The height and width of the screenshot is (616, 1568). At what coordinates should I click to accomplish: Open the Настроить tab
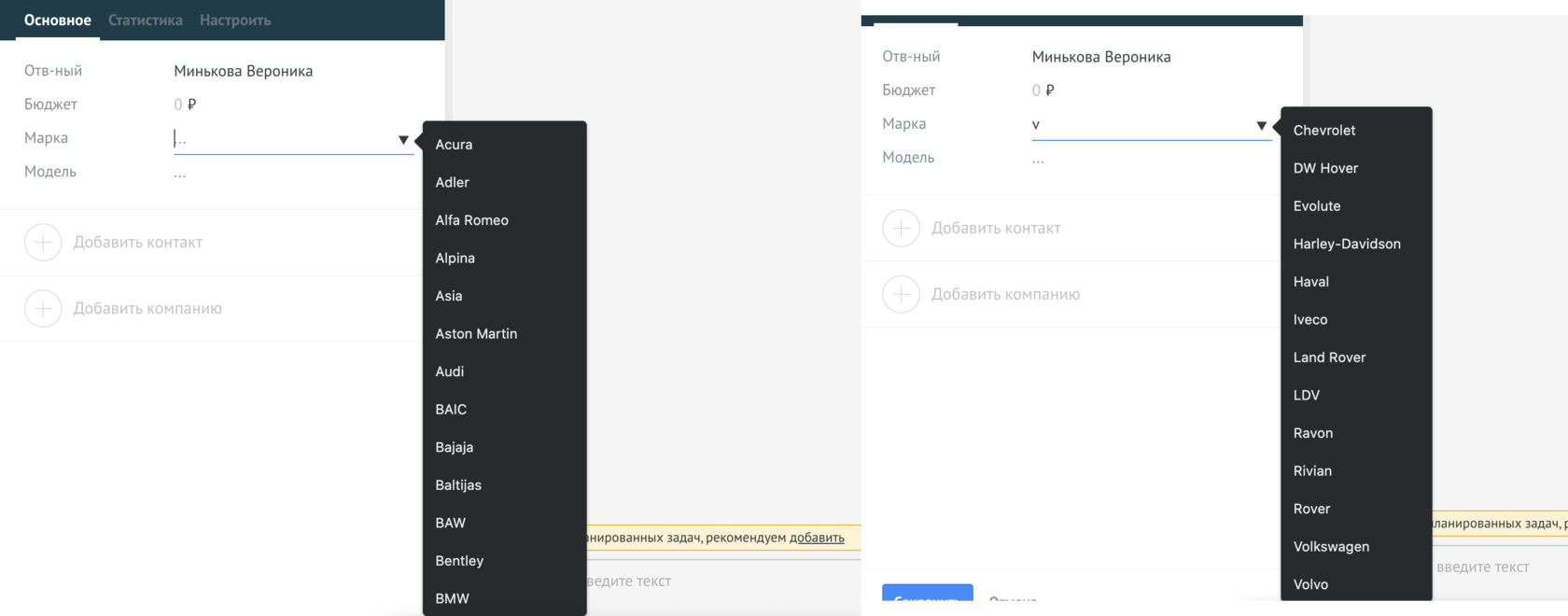(235, 21)
